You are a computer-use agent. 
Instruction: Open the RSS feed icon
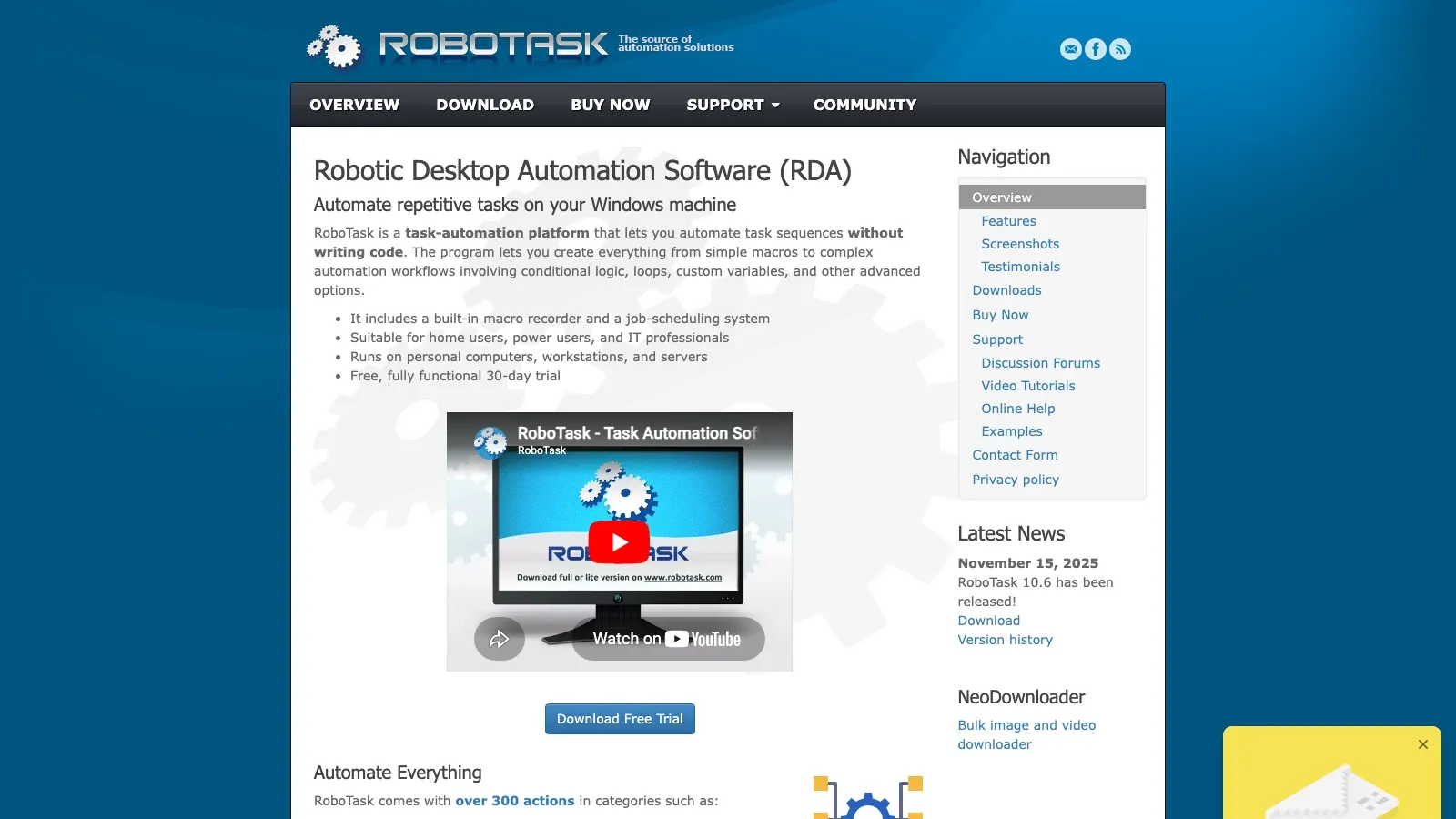[1120, 49]
